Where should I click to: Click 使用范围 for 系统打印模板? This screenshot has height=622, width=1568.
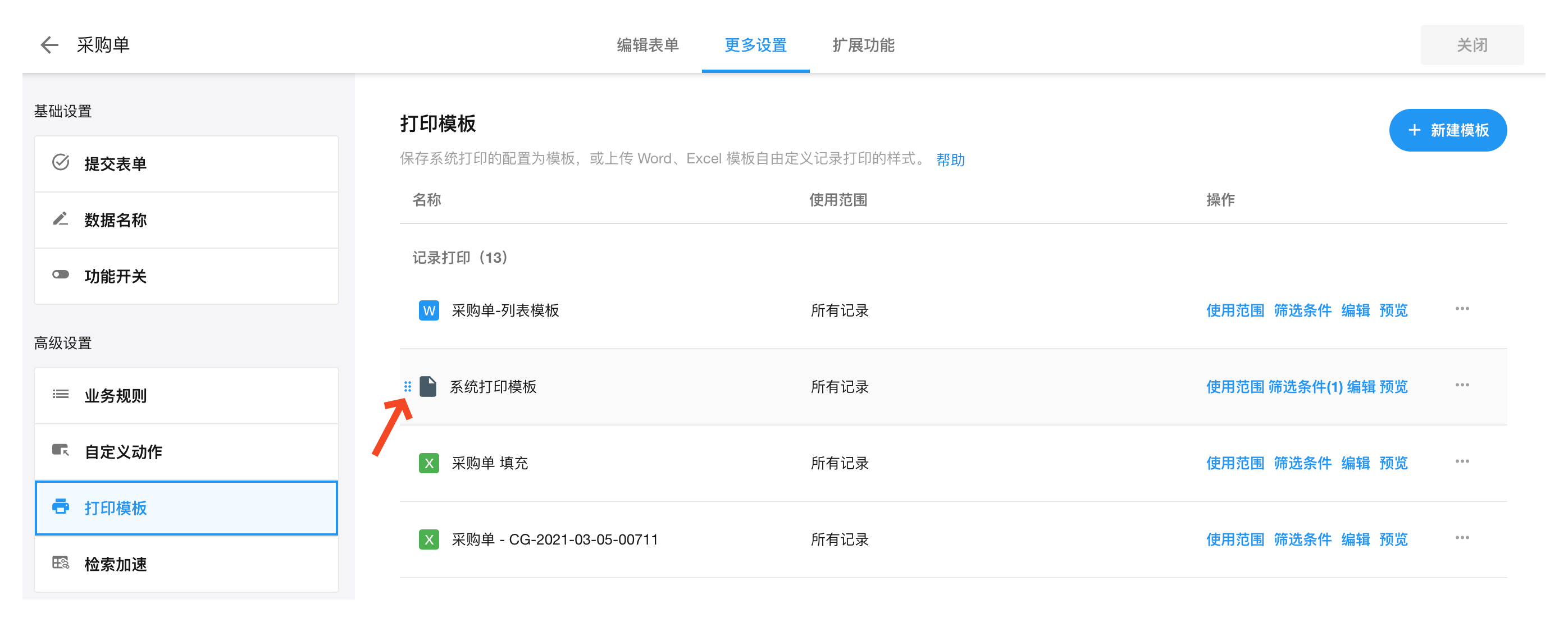(x=1235, y=386)
